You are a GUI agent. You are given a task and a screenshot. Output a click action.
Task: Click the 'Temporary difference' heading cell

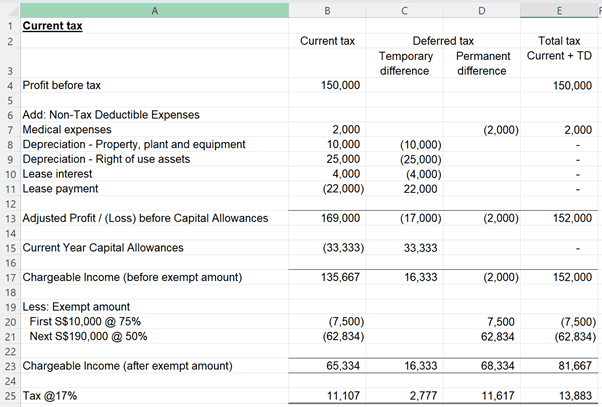tap(405, 63)
